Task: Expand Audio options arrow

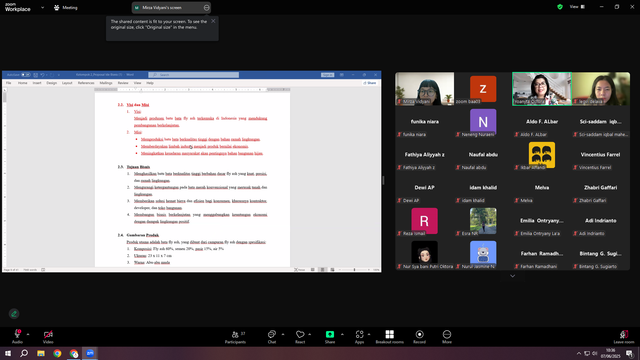Action: pyautogui.click(x=28, y=334)
